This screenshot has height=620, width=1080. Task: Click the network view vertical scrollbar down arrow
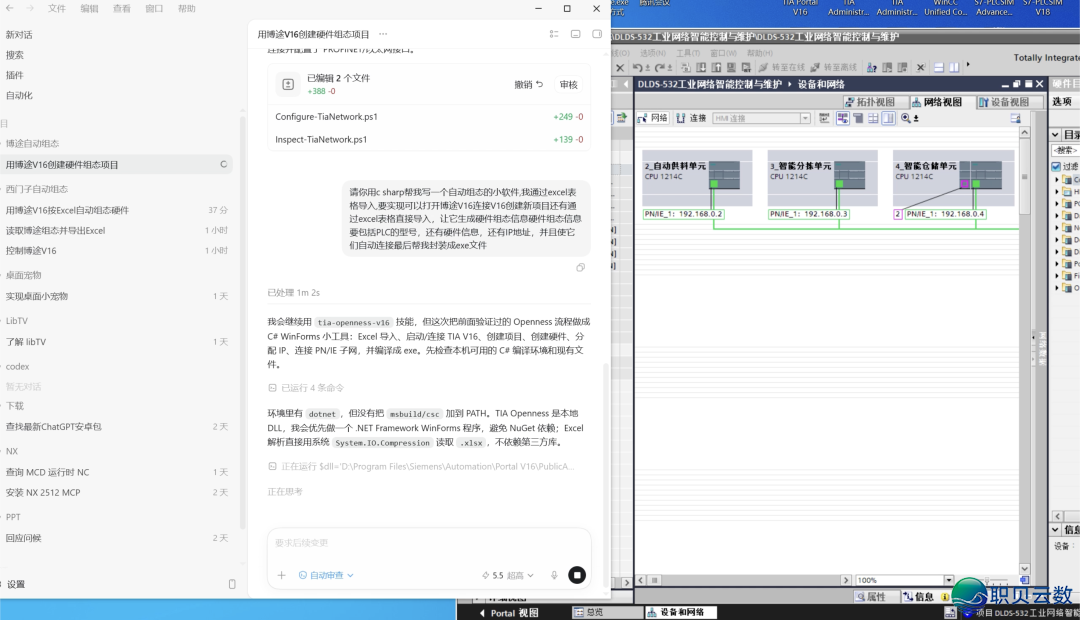(x=1025, y=569)
